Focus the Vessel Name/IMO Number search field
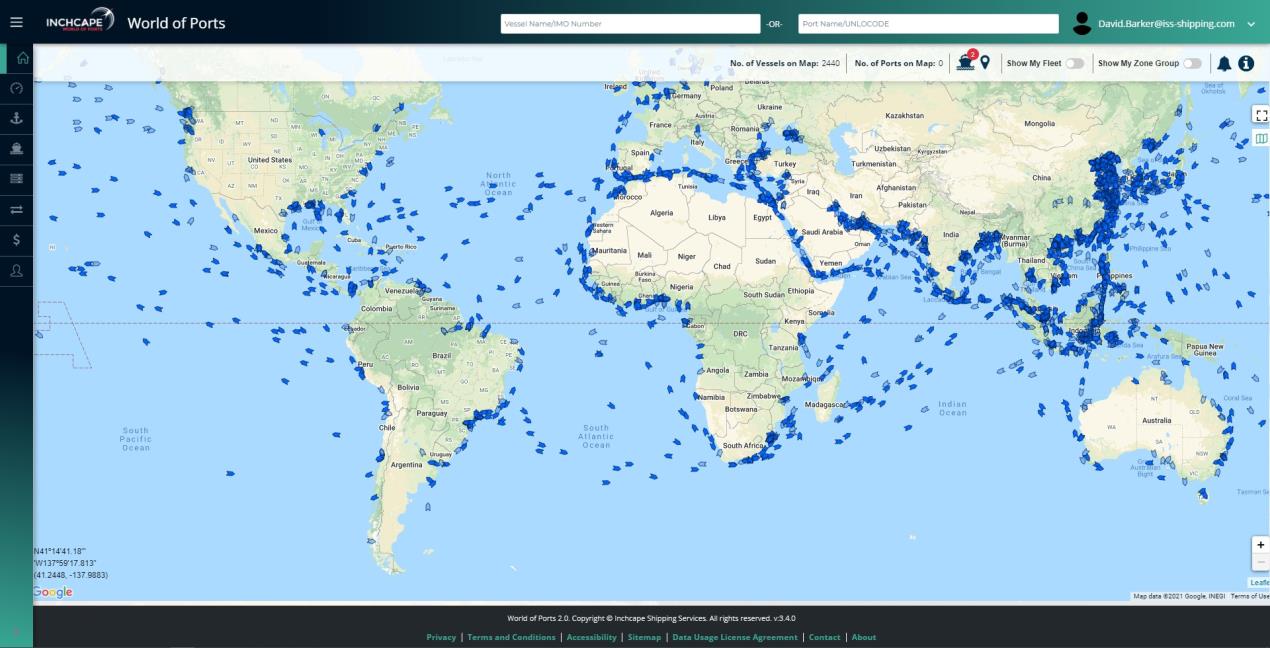This screenshot has height=648, width=1270. pyautogui.click(x=630, y=23)
